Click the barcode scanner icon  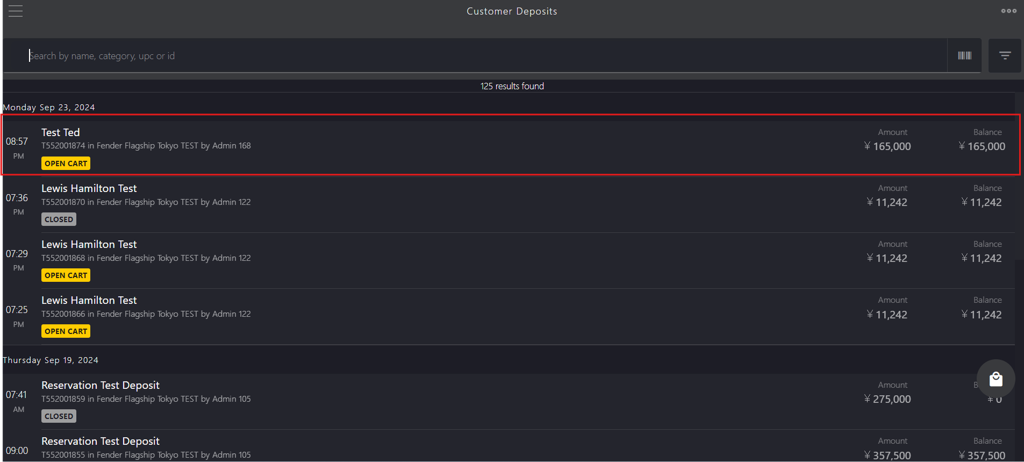click(x=964, y=56)
